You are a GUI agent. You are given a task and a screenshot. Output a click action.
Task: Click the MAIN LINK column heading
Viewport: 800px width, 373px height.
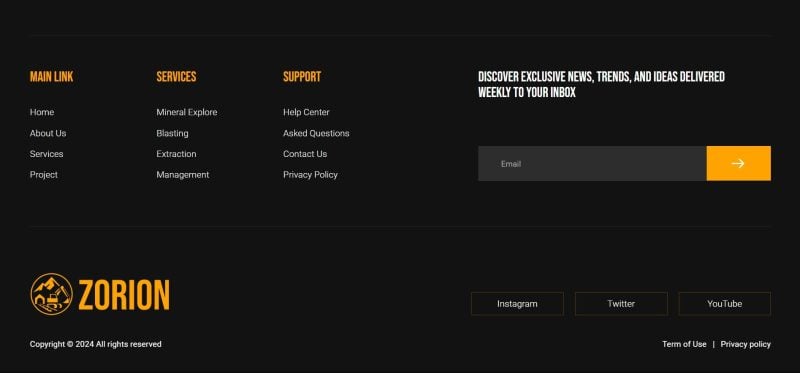(x=52, y=77)
